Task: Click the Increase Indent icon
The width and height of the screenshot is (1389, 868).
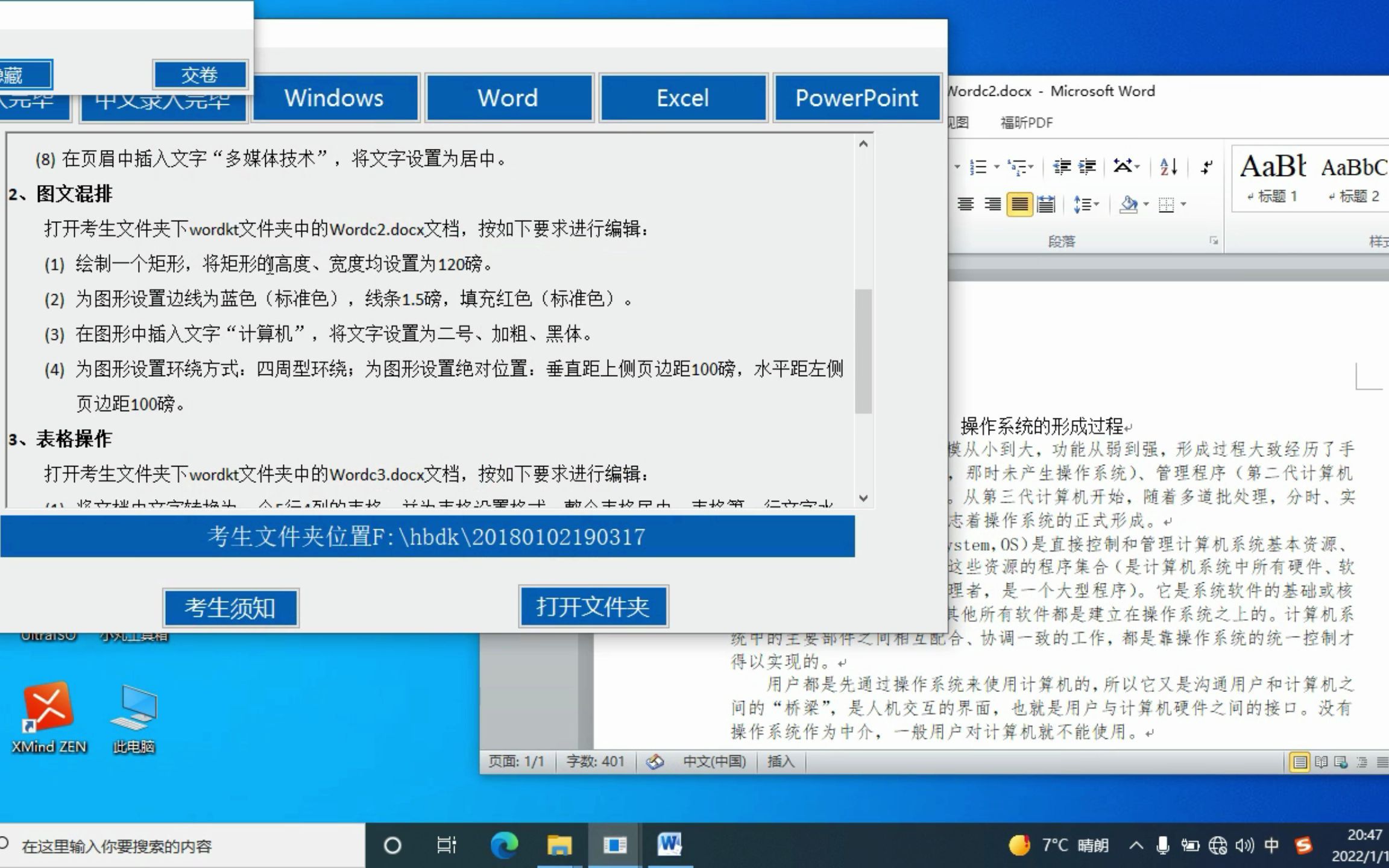Action: pos(1088,166)
